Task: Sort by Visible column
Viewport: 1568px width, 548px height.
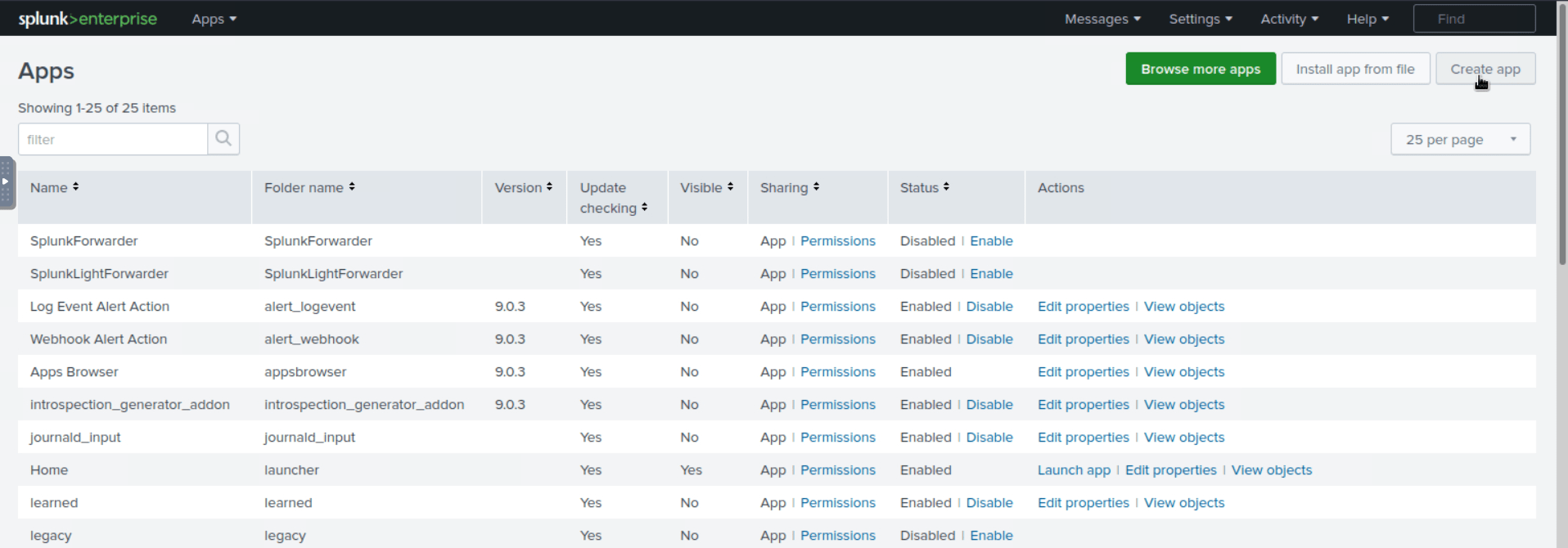Action: pyautogui.click(x=706, y=187)
